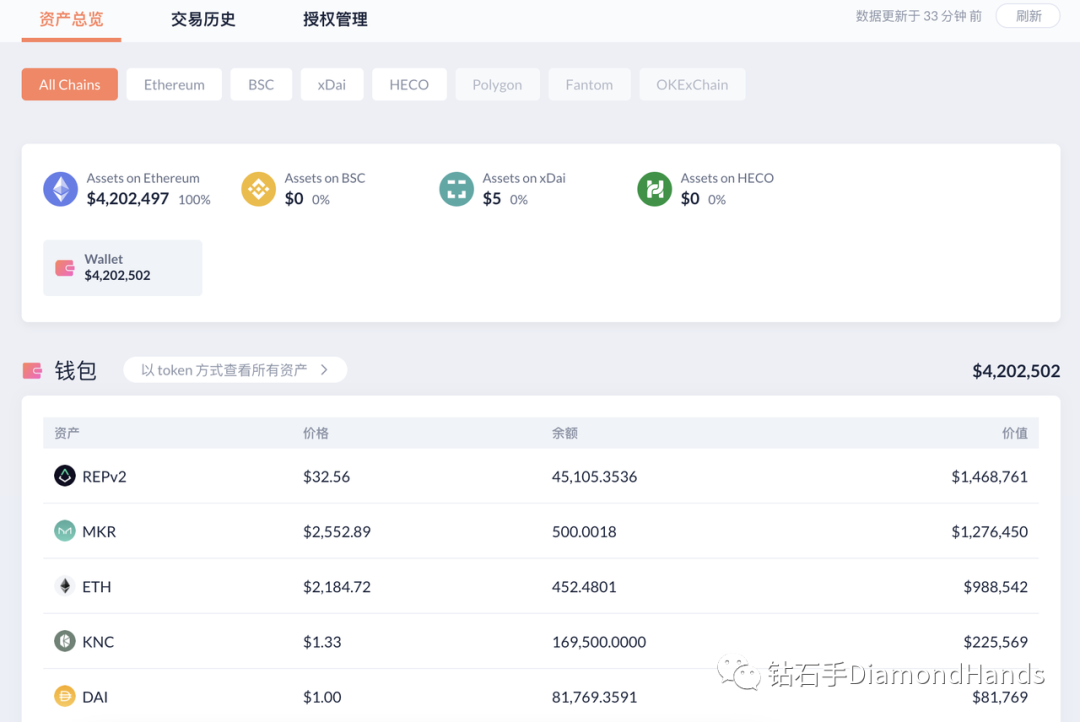1080x722 pixels.
Task: Click the Ethereum 100% share percentage
Action: point(194,200)
